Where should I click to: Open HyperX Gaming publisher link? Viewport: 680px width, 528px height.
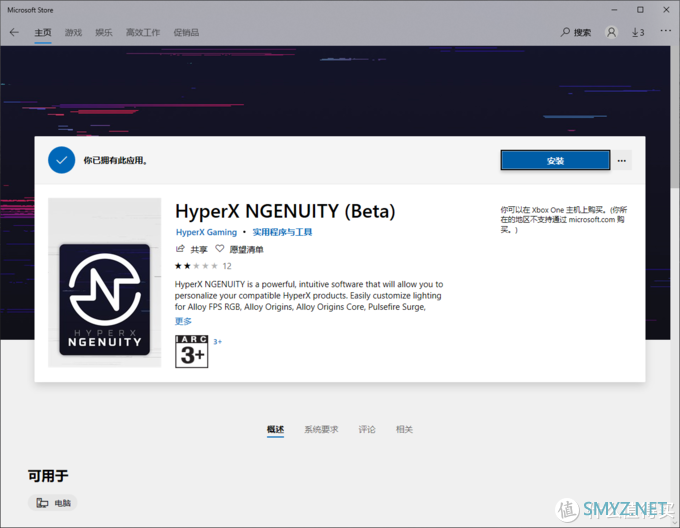tap(206, 232)
